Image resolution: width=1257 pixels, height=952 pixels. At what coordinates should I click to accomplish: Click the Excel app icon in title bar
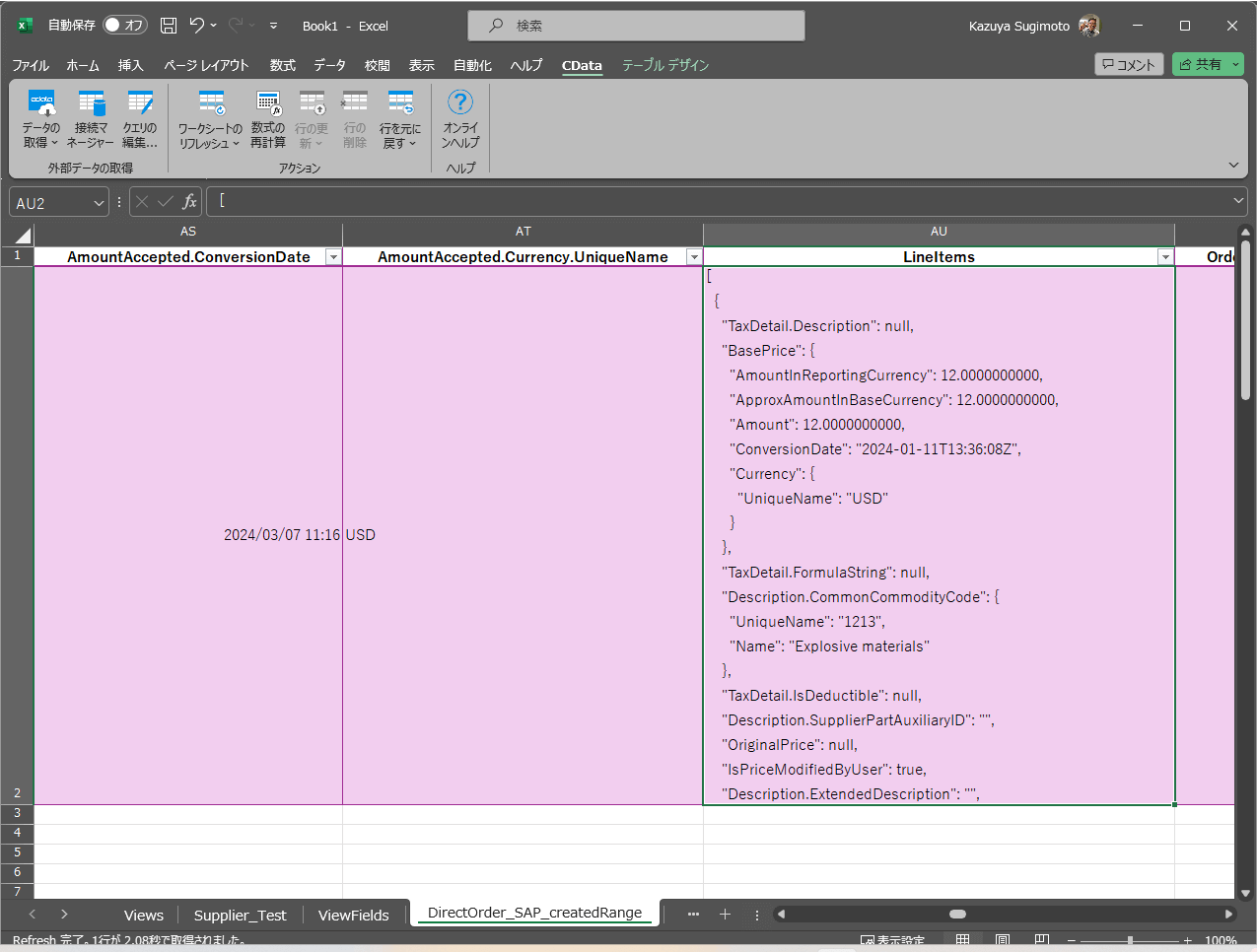pyautogui.click(x=26, y=26)
